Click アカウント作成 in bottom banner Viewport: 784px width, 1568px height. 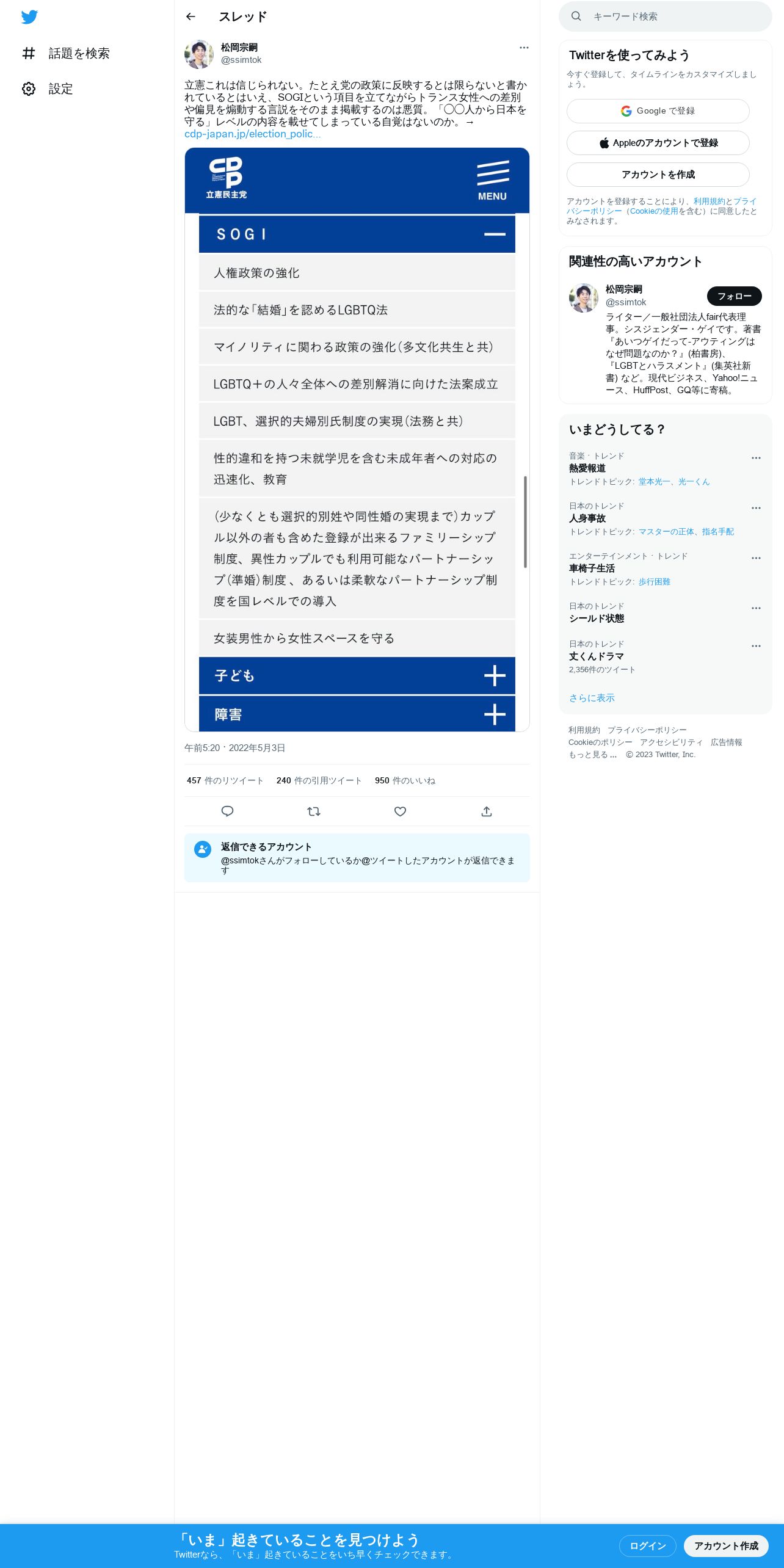pyautogui.click(x=726, y=1546)
